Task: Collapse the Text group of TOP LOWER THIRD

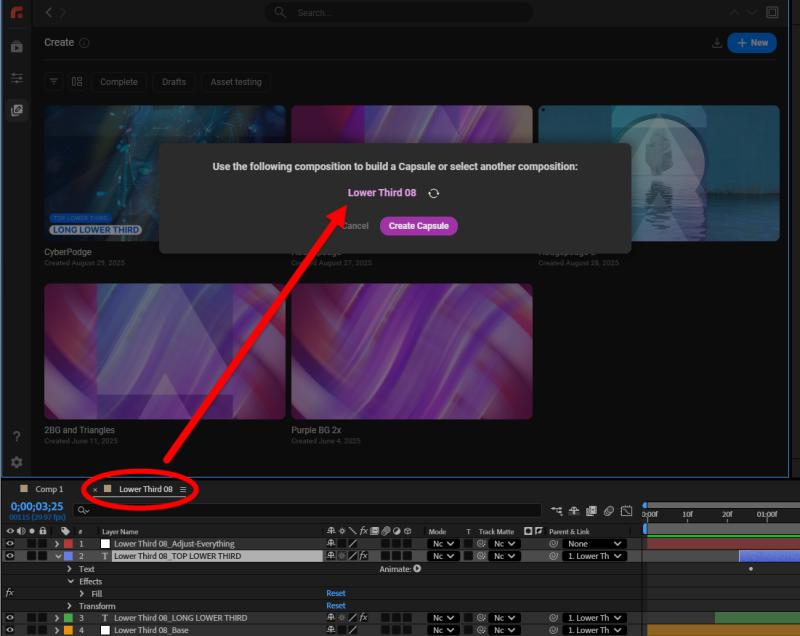Action: pos(70,568)
